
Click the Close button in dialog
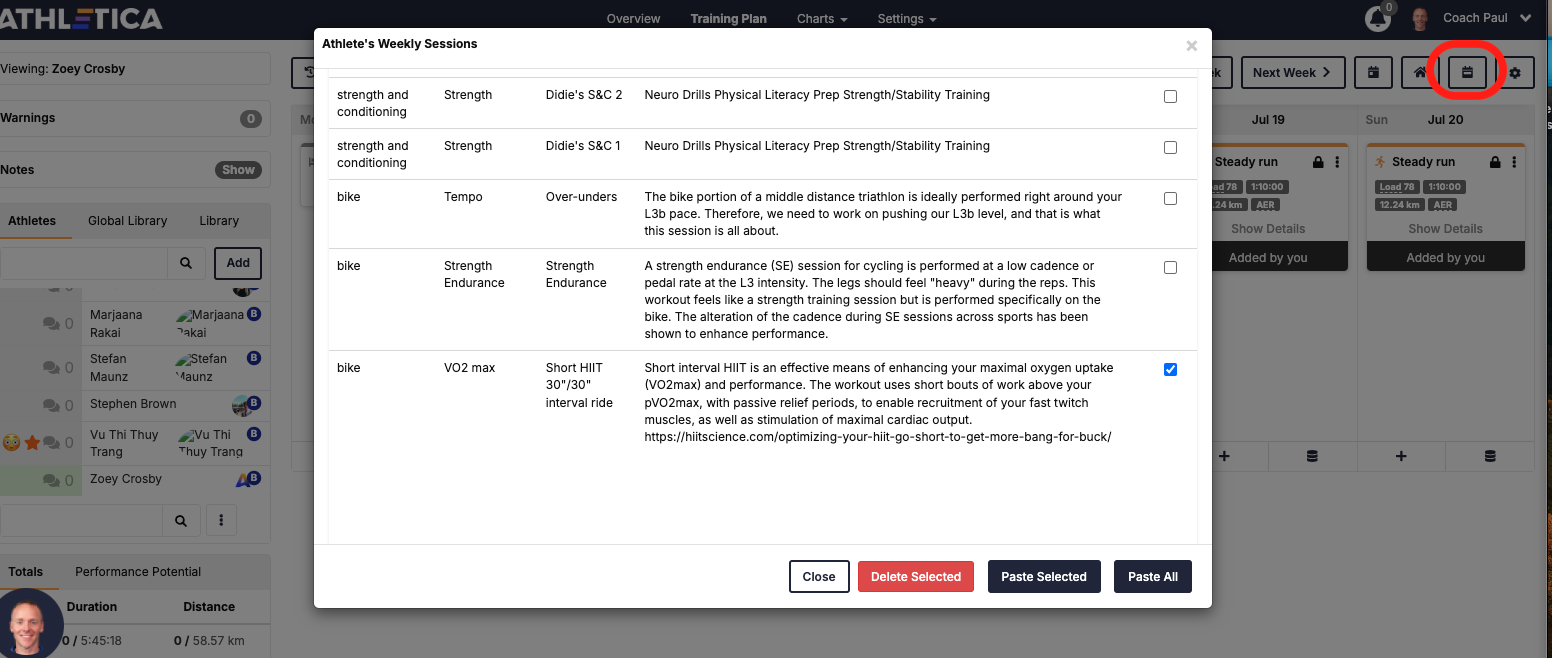click(x=819, y=576)
